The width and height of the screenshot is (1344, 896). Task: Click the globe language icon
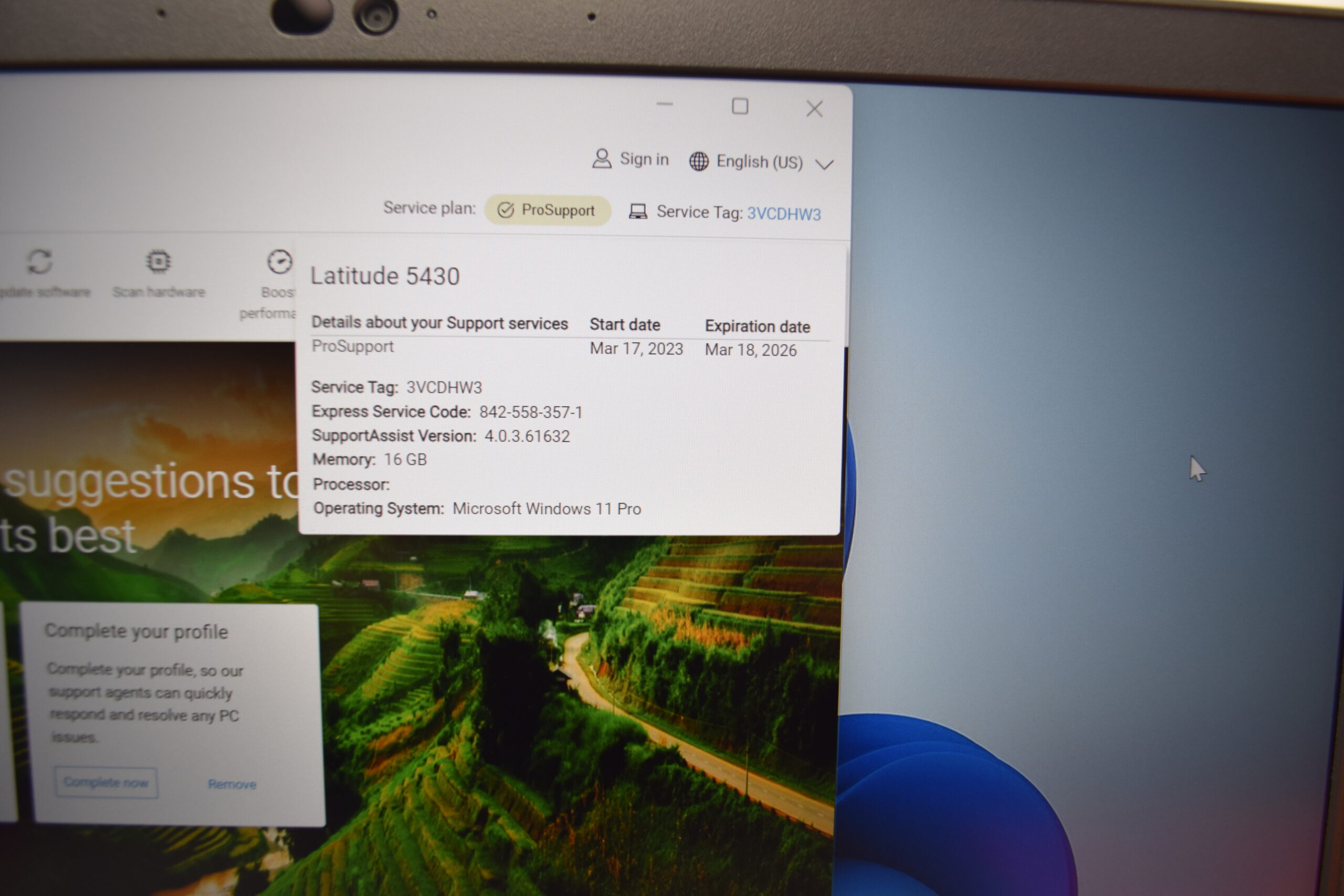pyautogui.click(x=698, y=161)
